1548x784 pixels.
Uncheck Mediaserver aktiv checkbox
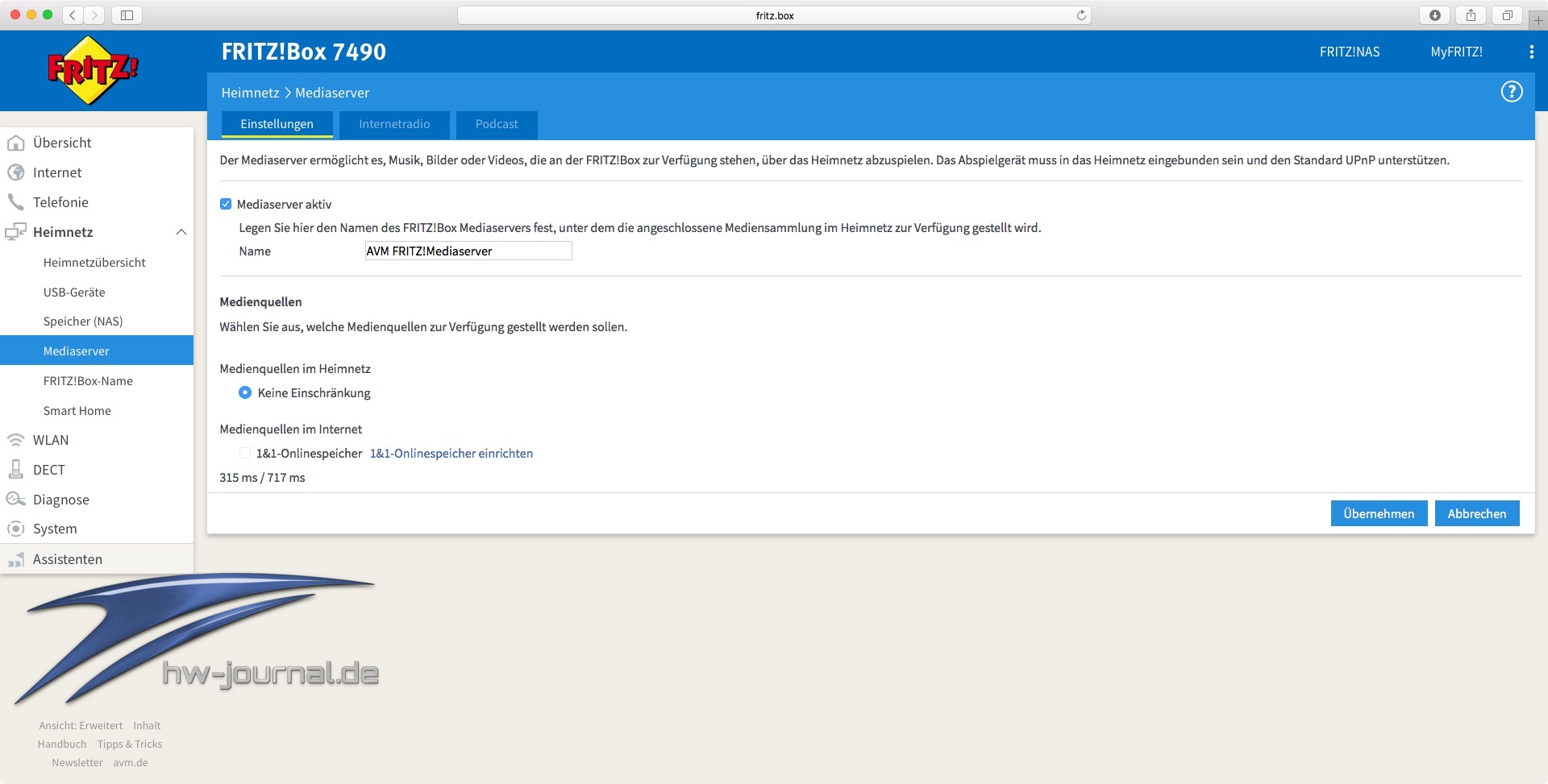226,204
